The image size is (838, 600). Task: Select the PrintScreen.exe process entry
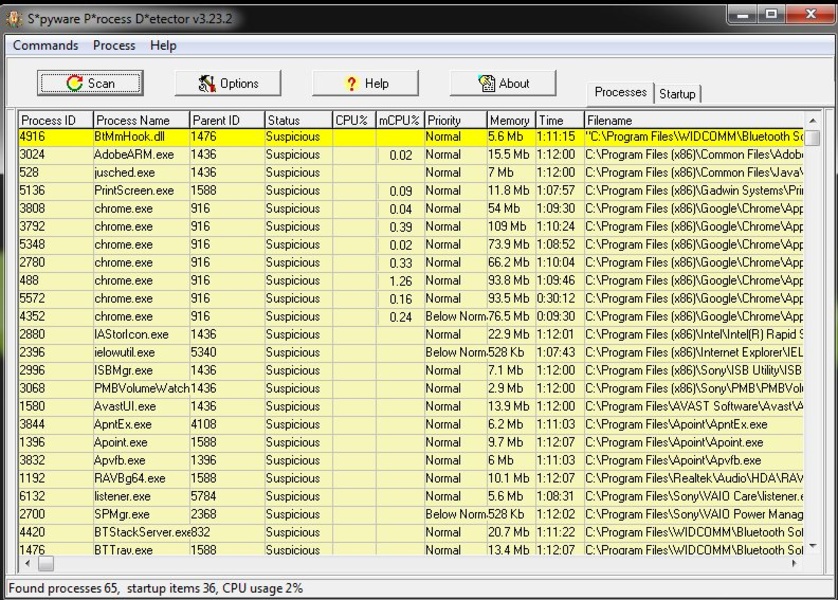(133, 191)
